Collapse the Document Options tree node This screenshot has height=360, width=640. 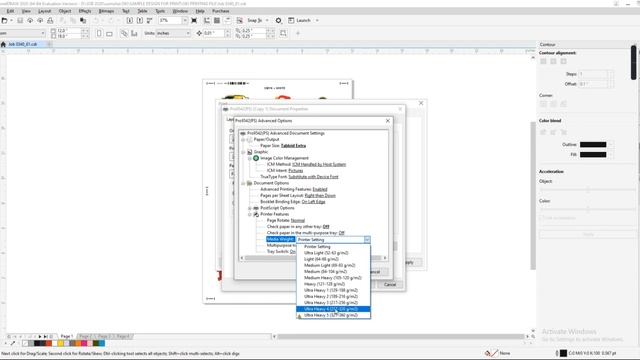point(243,183)
